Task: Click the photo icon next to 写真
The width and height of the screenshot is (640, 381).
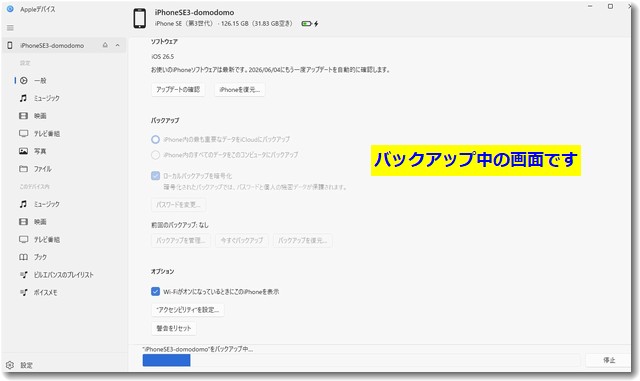Action: (24, 151)
